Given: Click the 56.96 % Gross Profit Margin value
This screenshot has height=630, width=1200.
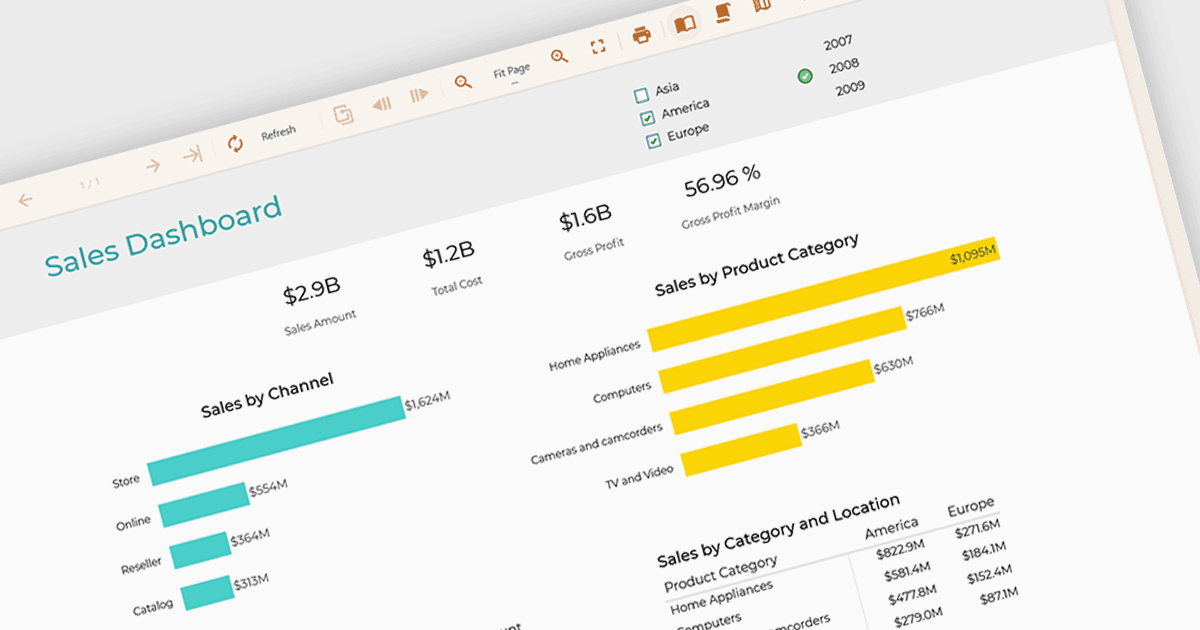Looking at the screenshot, I should 723,181.
